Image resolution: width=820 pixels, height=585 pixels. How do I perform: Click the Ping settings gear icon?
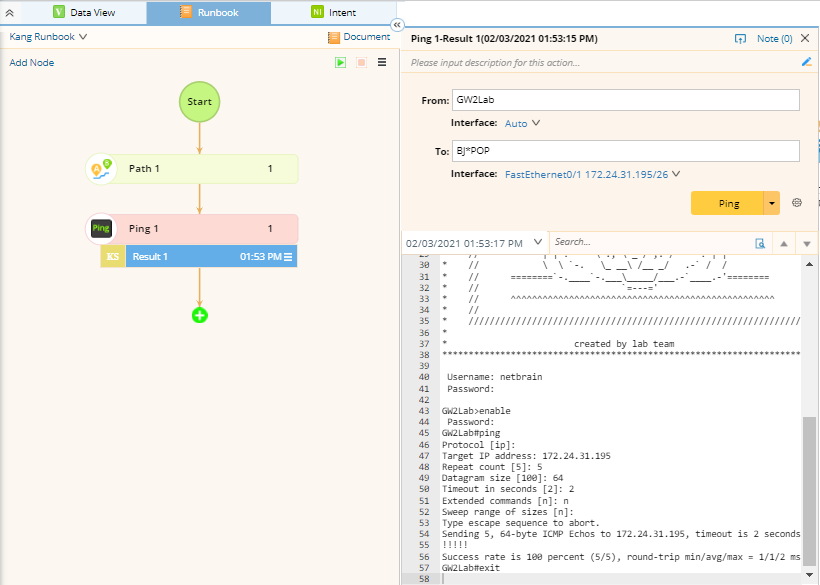click(x=797, y=203)
